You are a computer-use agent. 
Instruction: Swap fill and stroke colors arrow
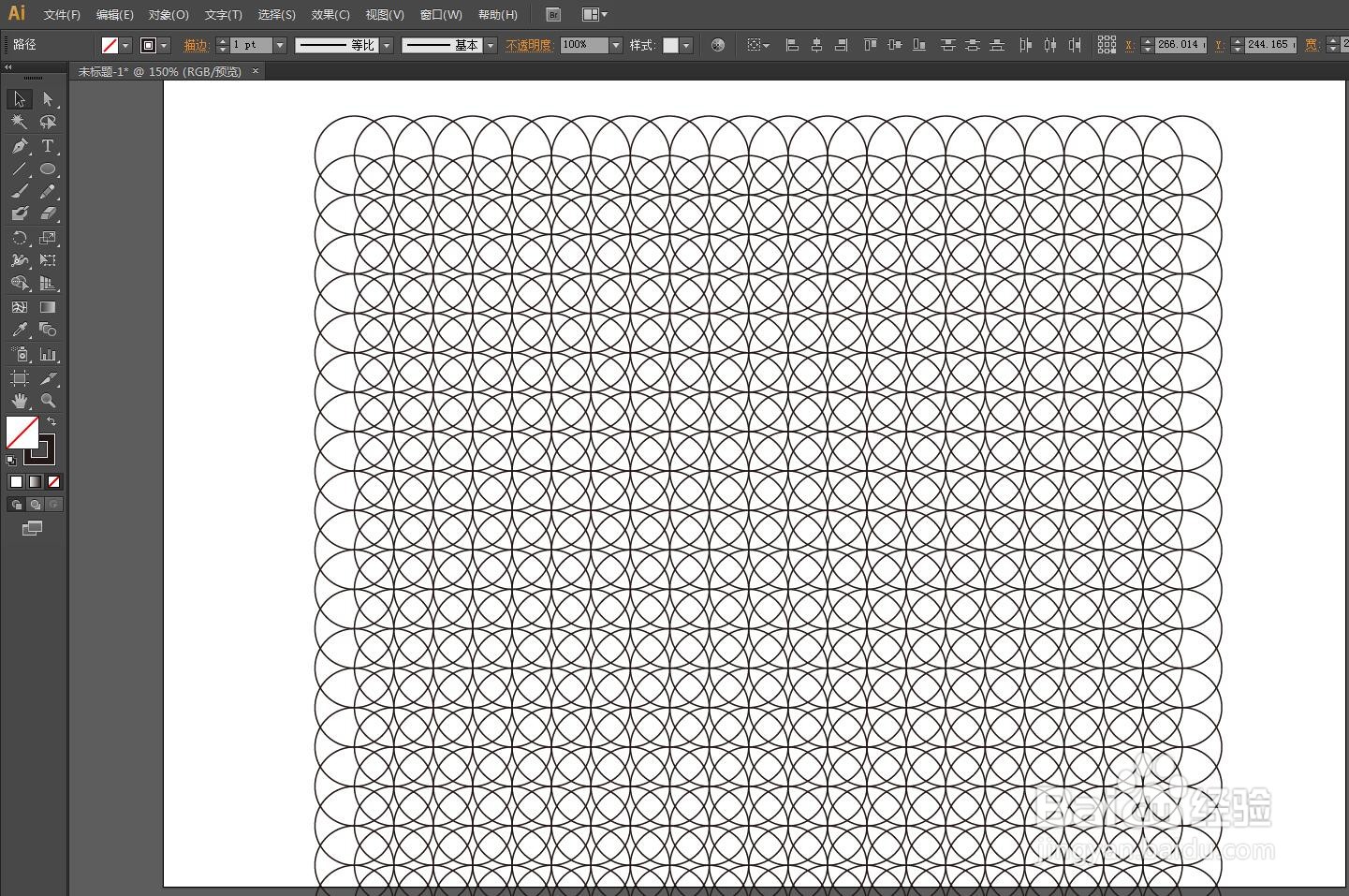51,422
